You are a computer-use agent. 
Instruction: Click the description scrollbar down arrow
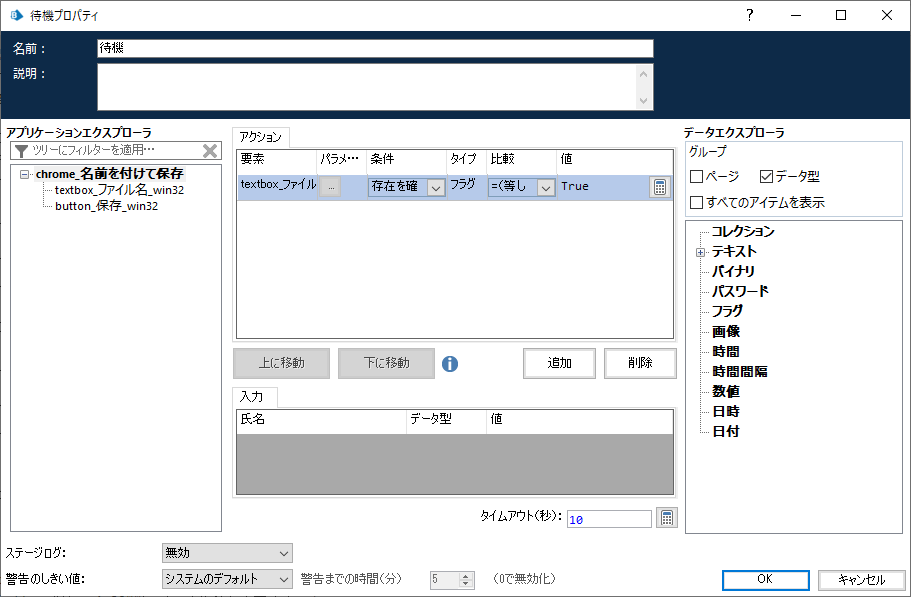pos(643,100)
